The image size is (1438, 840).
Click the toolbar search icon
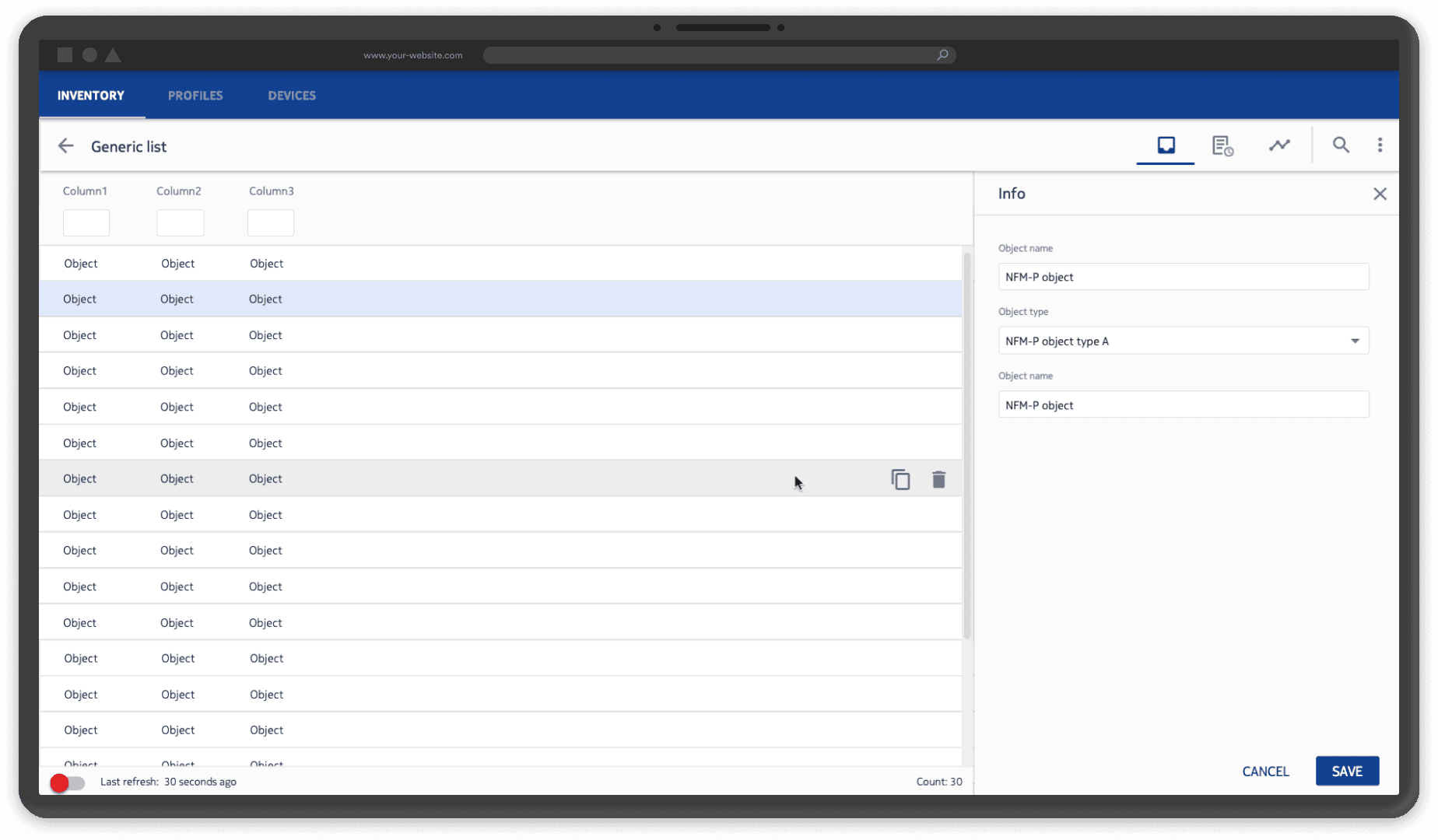pyautogui.click(x=1341, y=145)
